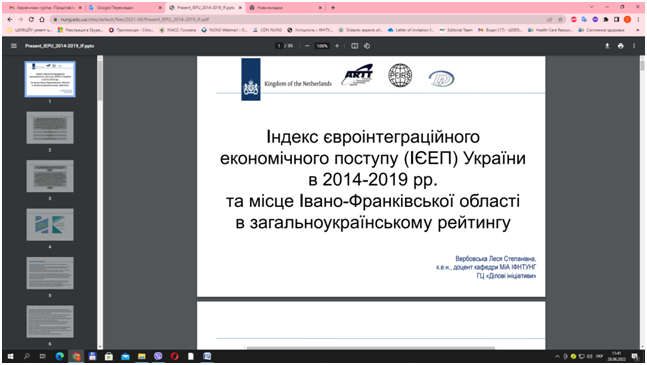Viewport: 647px width, 365px height.
Task: Open the Chrome three-dot menu
Action: click(x=638, y=19)
